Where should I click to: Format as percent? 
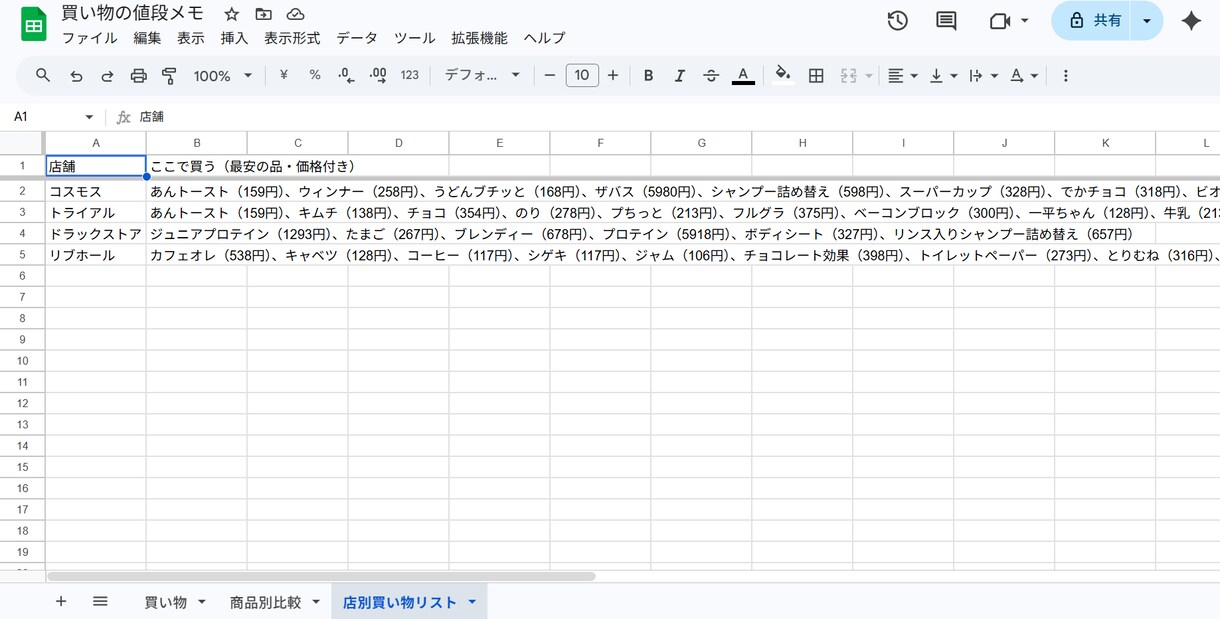(x=315, y=75)
